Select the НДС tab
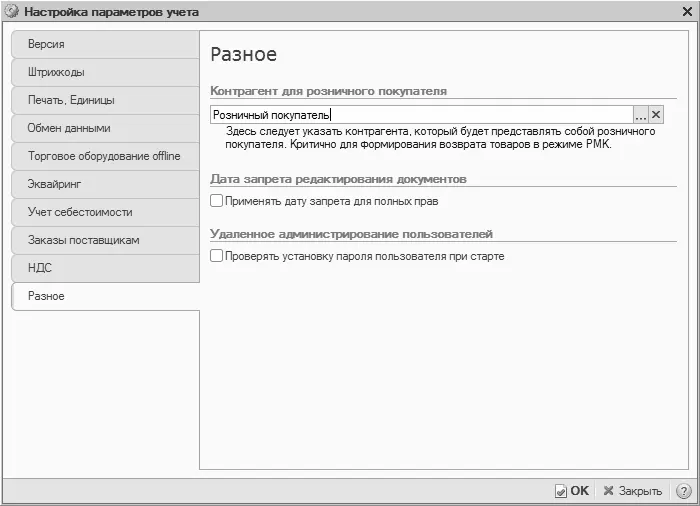The image size is (700, 506). pyautogui.click(x=105, y=268)
